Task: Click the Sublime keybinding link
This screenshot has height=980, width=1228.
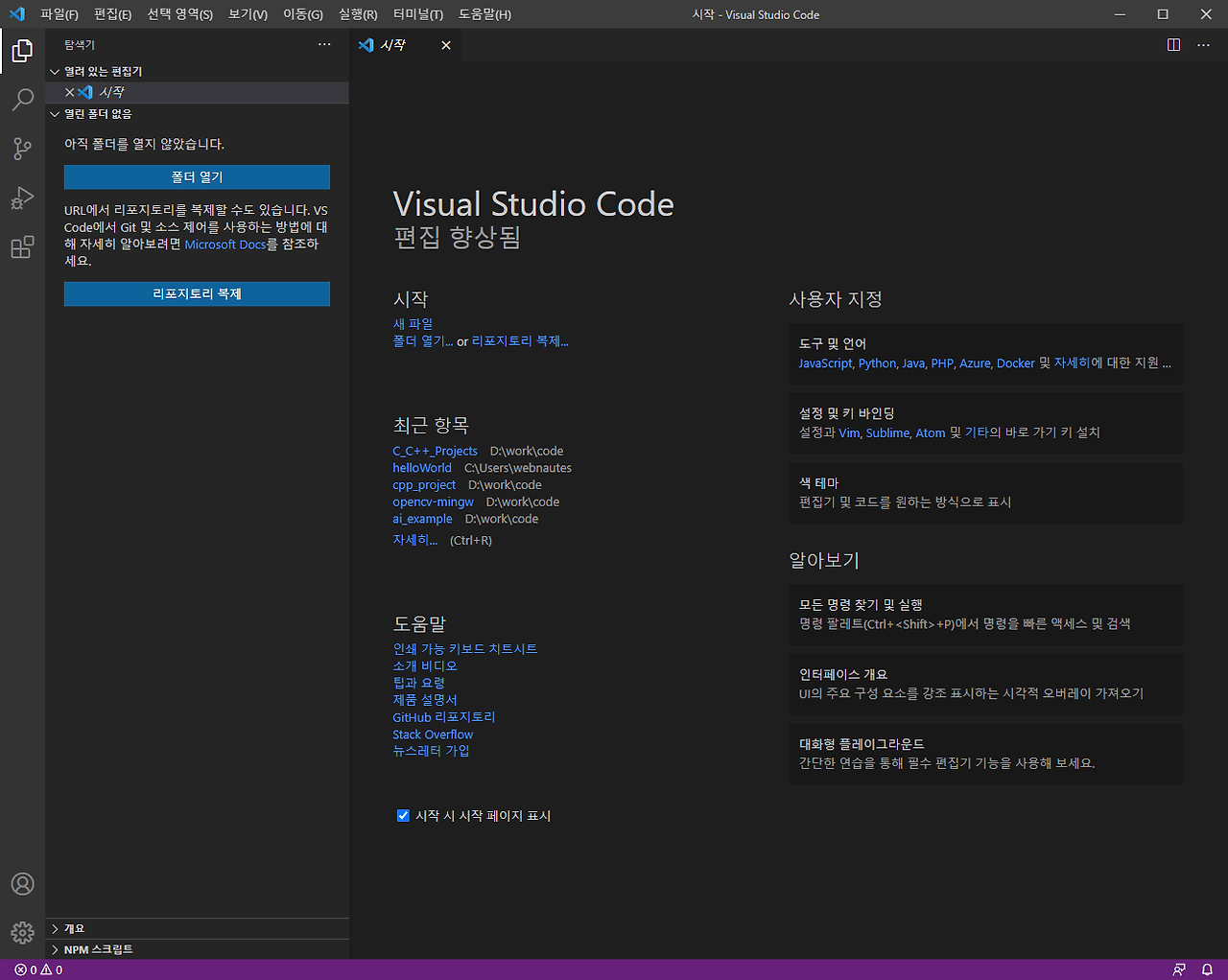Action: [x=887, y=433]
